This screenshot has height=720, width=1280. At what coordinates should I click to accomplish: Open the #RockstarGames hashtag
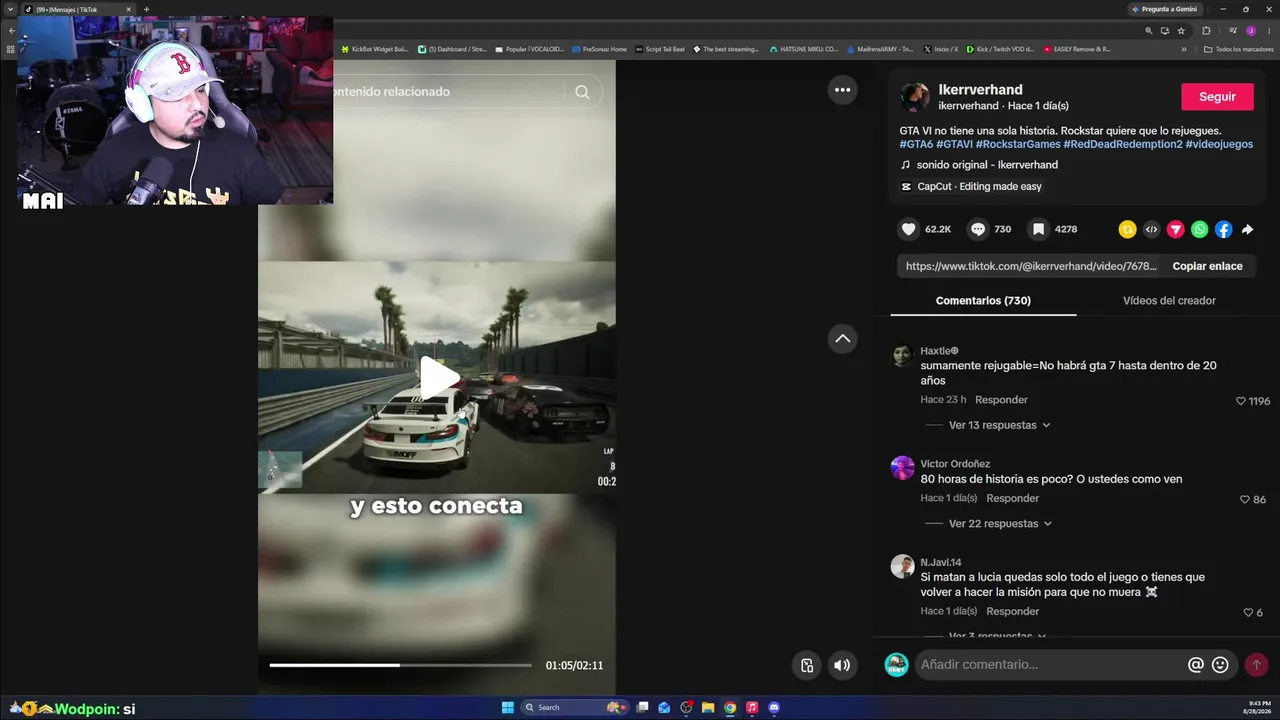click(x=1017, y=144)
